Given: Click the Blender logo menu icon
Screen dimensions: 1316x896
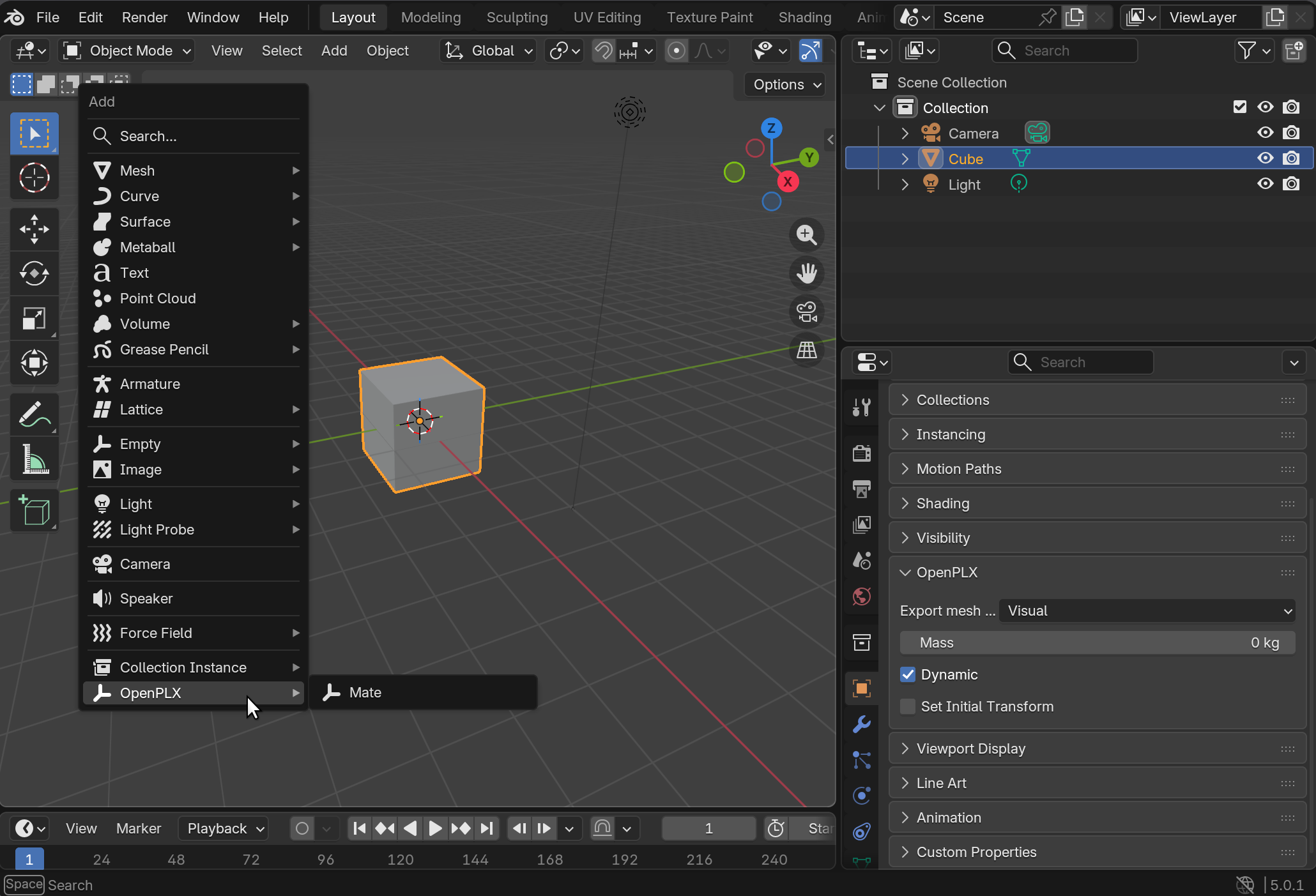Looking at the screenshot, I should point(14,17).
